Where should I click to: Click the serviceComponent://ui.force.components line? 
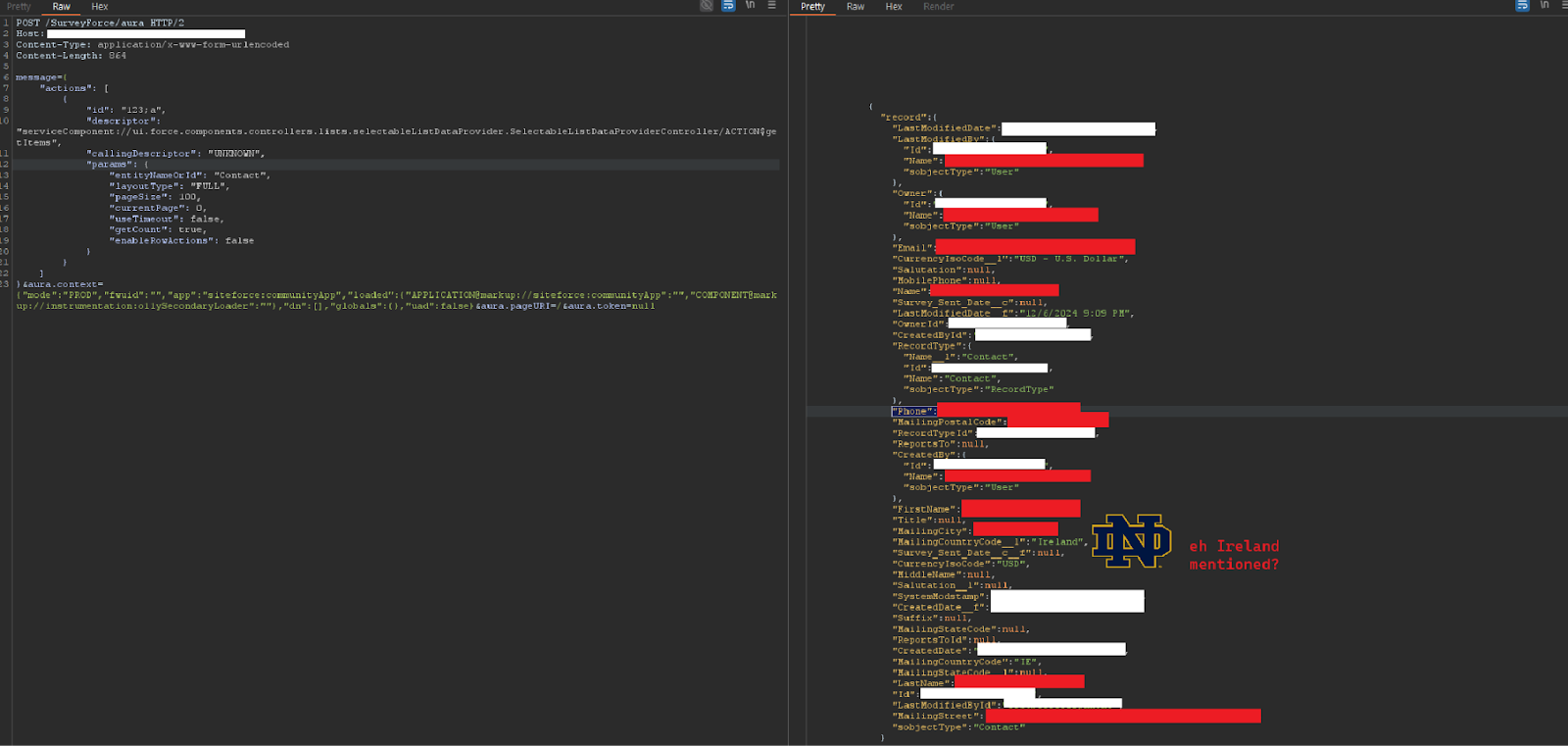pos(396,131)
